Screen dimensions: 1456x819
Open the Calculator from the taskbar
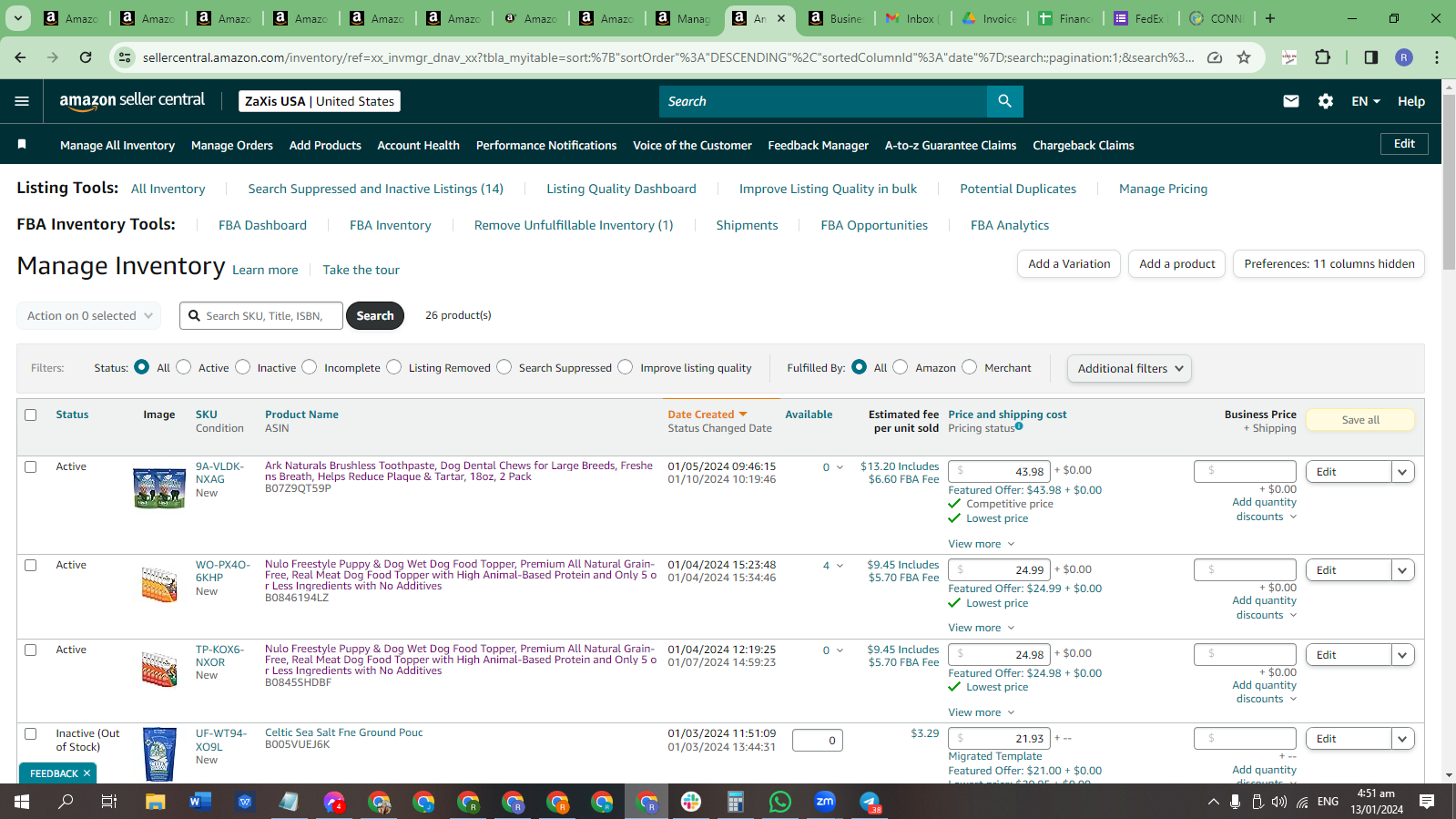[x=736, y=802]
